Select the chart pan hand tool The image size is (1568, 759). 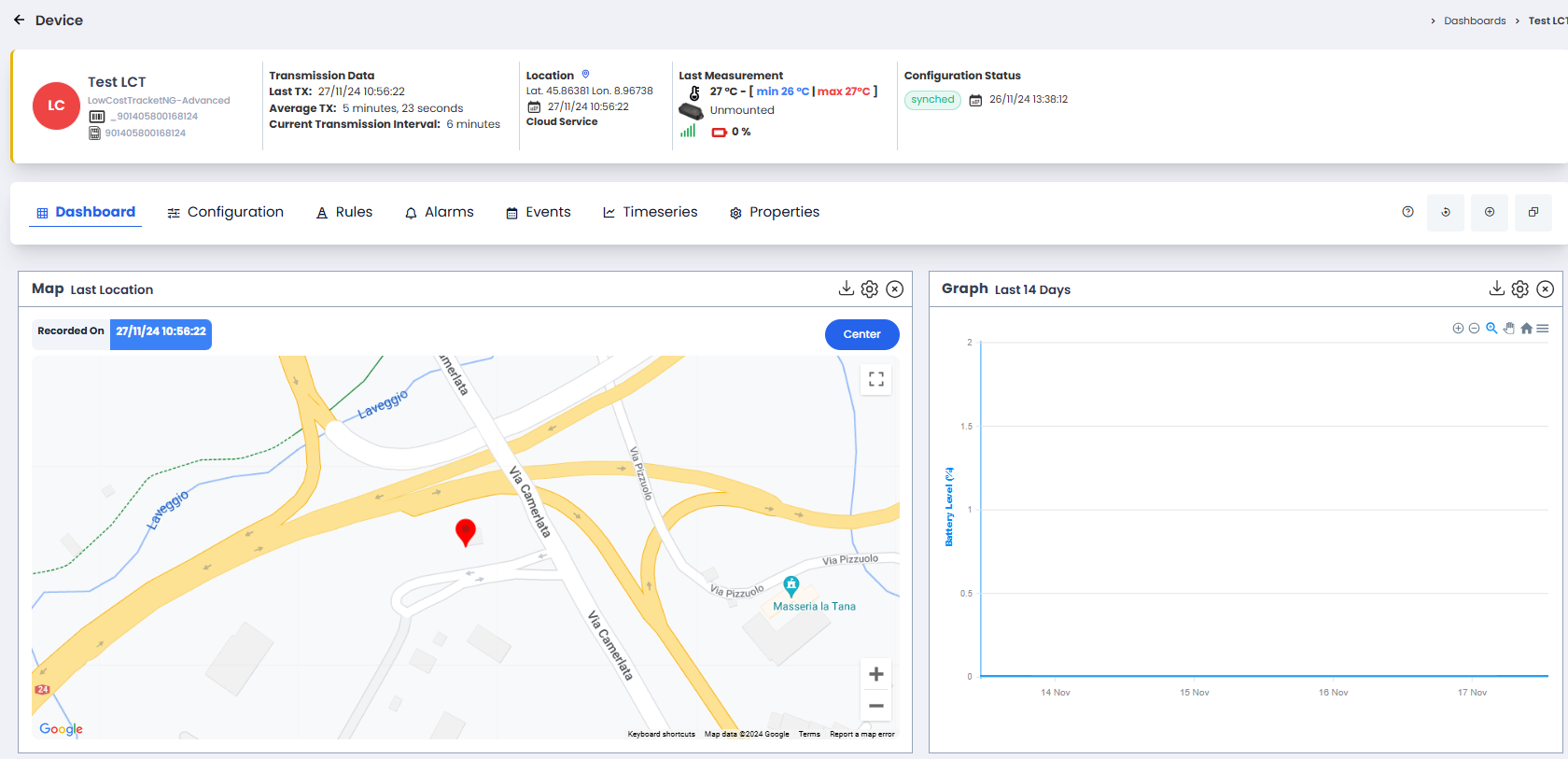1508,328
